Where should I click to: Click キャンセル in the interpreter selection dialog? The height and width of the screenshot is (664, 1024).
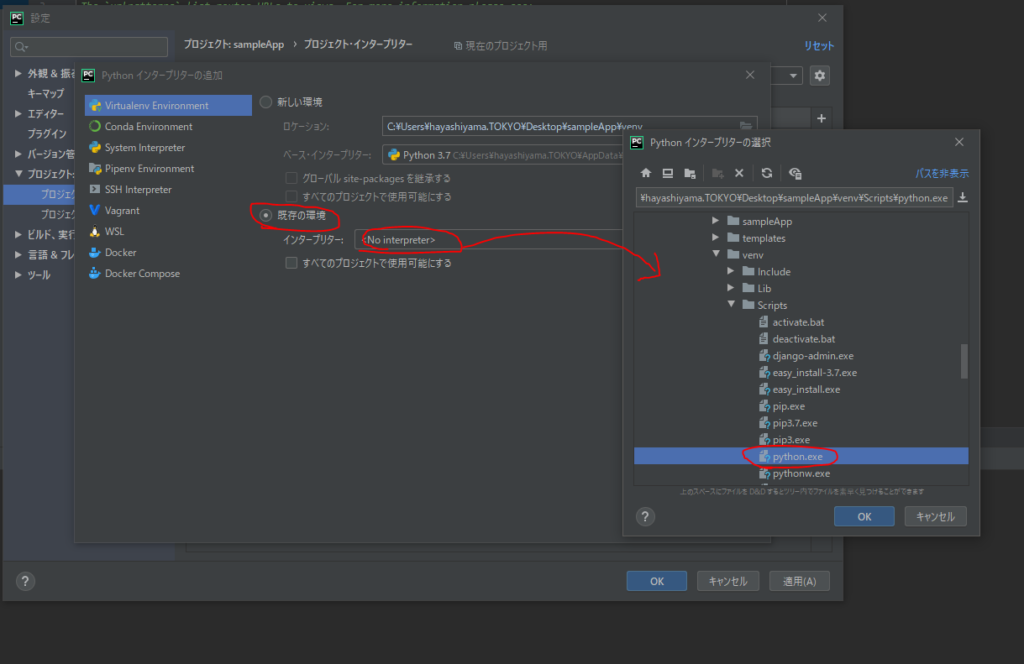pos(935,516)
